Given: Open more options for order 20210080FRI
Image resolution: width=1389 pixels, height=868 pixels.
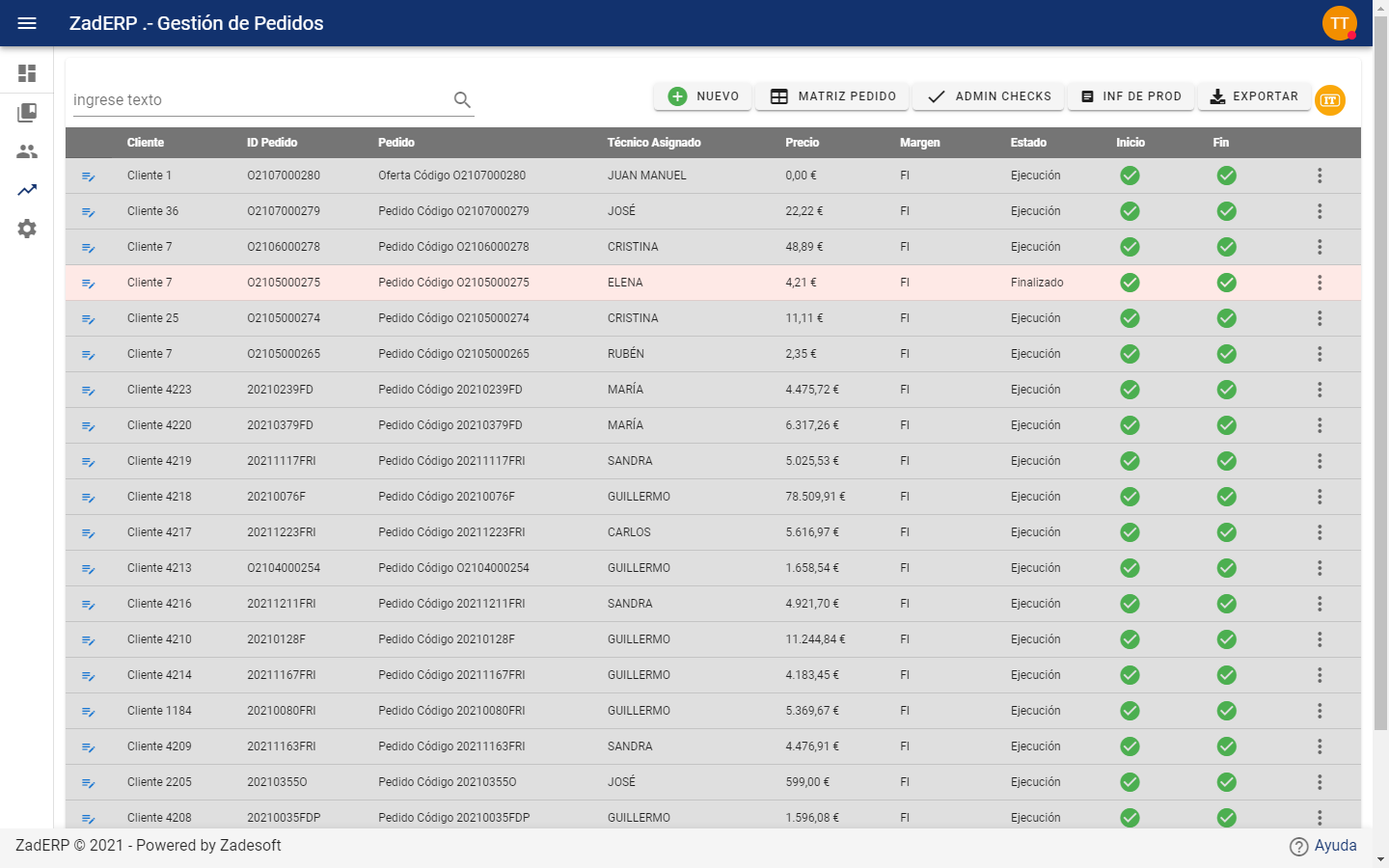Looking at the screenshot, I should point(1320,711).
